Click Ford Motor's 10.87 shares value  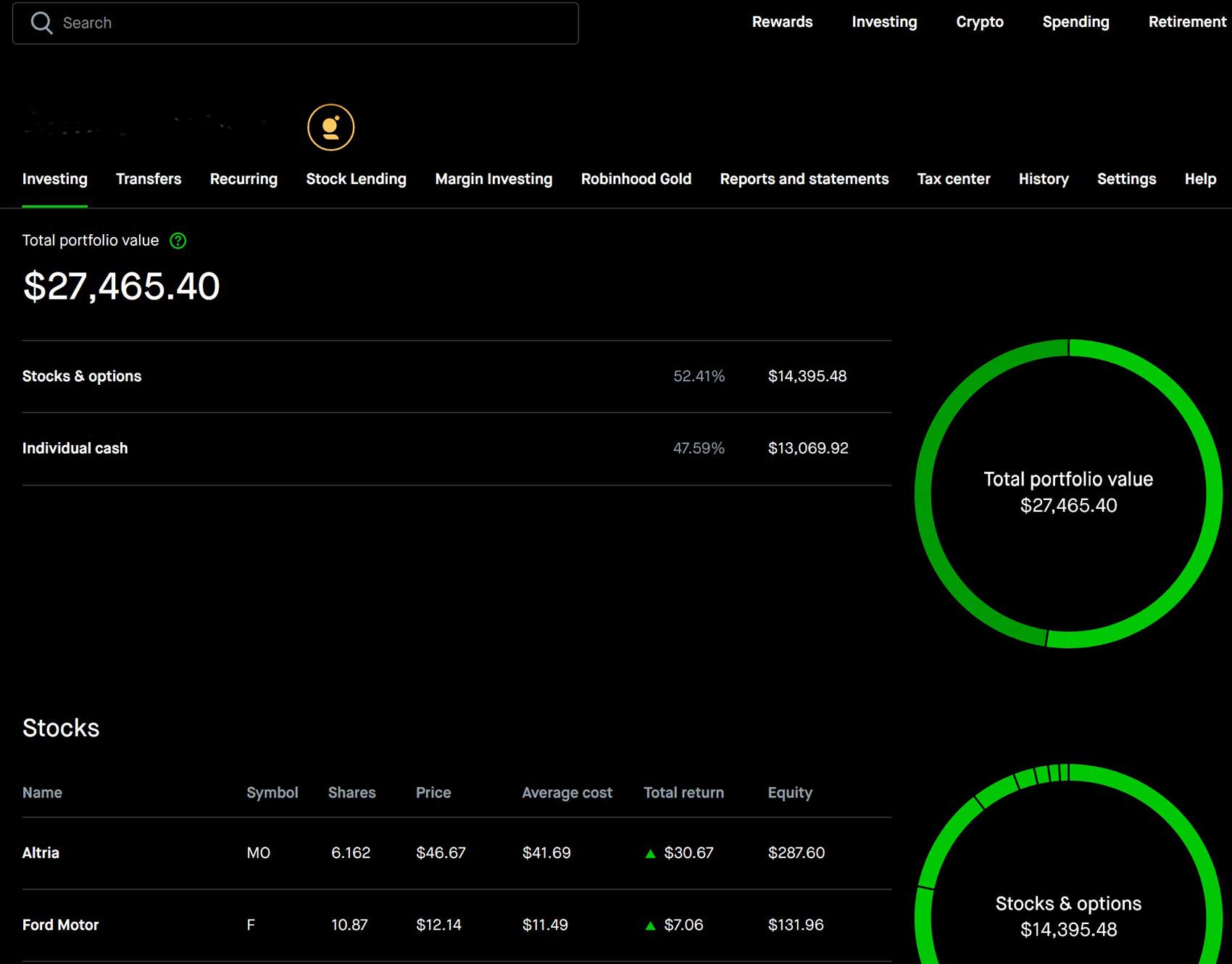[x=349, y=925]
